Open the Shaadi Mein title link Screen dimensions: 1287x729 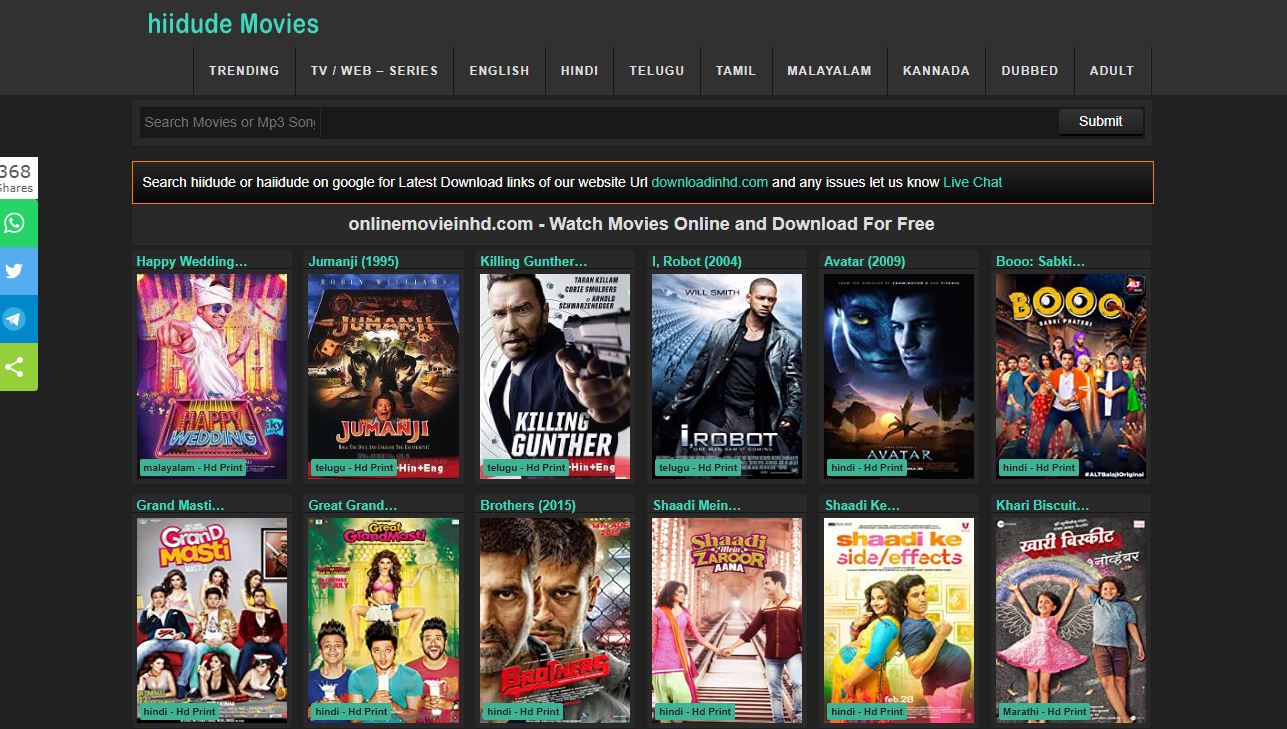click(x=697, y=505)
